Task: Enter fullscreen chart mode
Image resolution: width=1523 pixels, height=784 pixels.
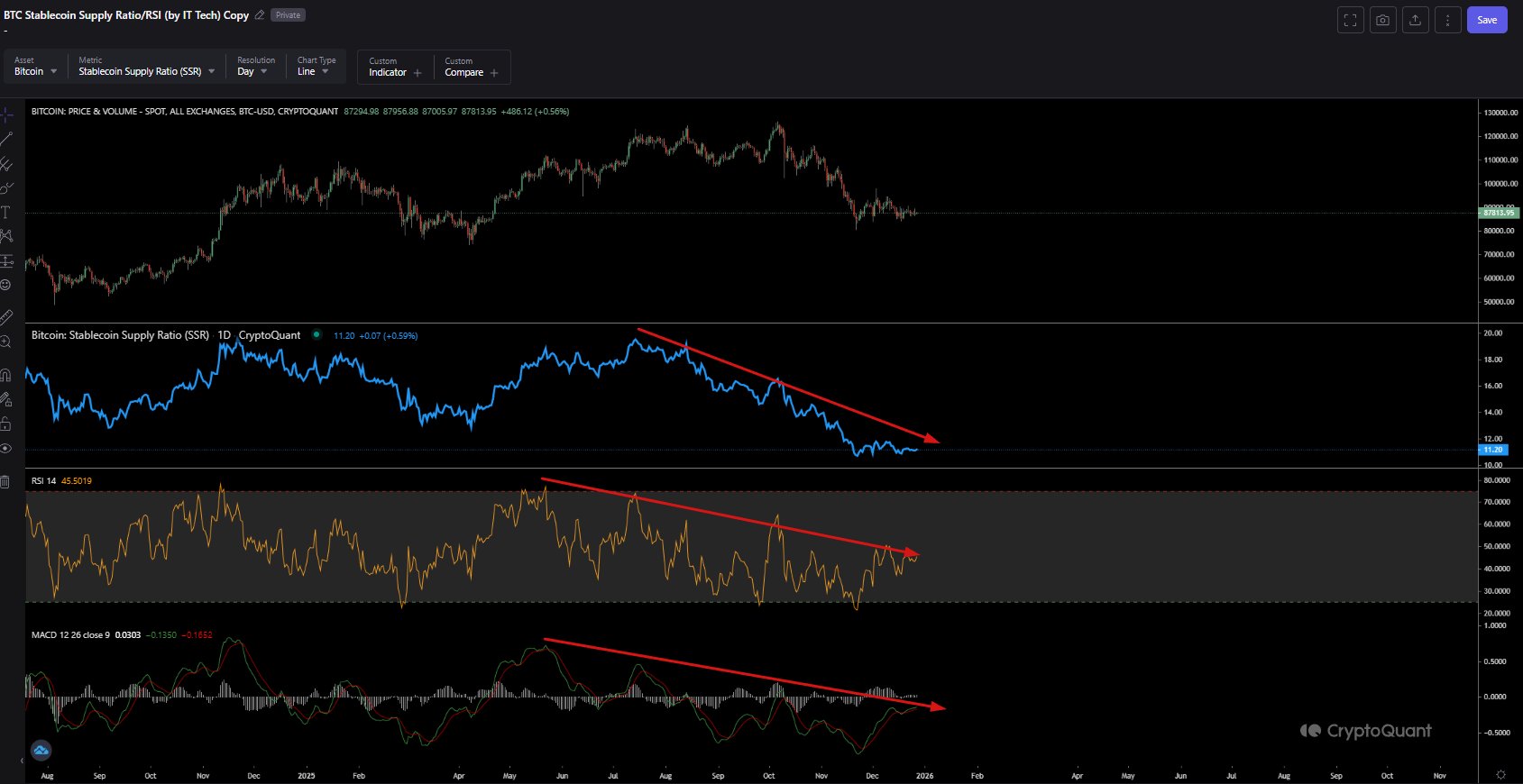Action: pos(1350,20)
